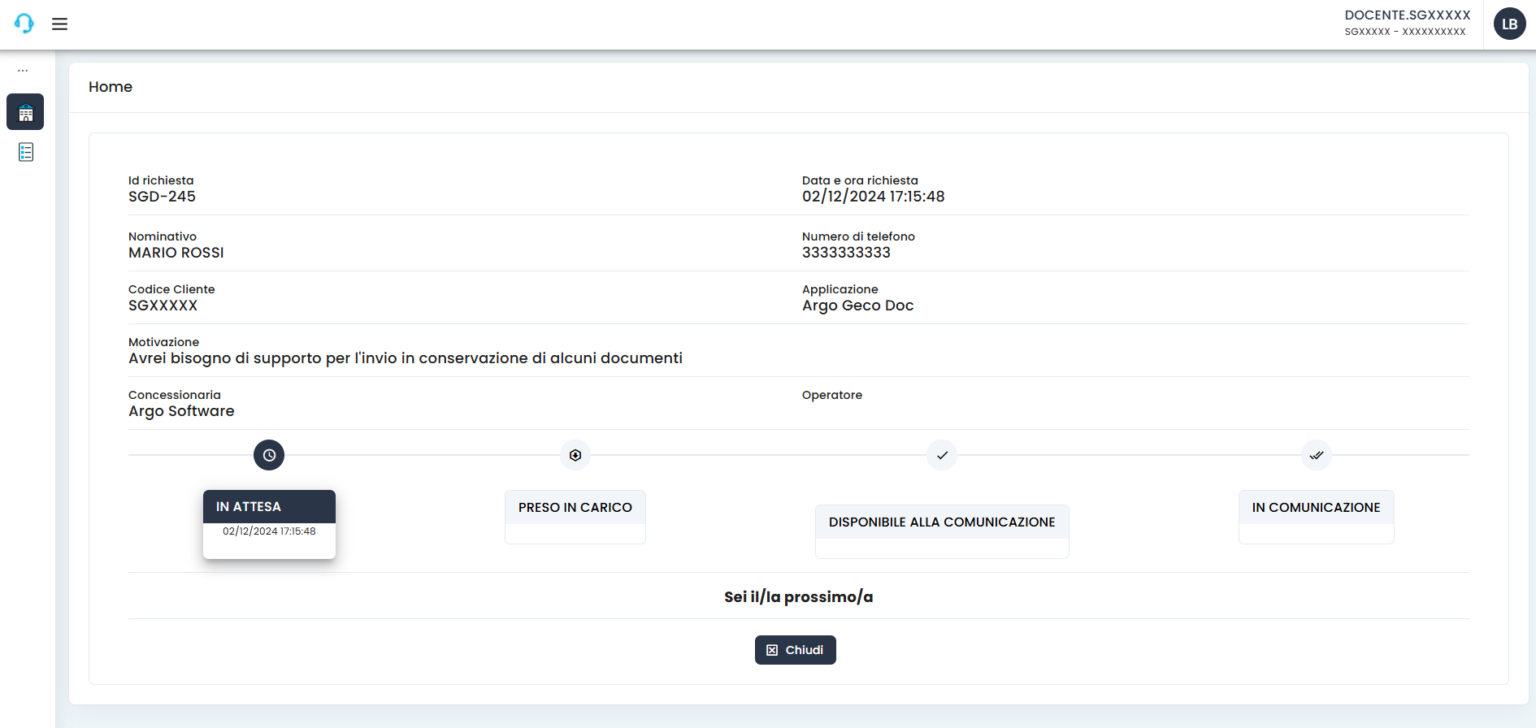1536x728 pixels.
Task: Click the clock icon above IN ATTESA
Action: point(269,454)
